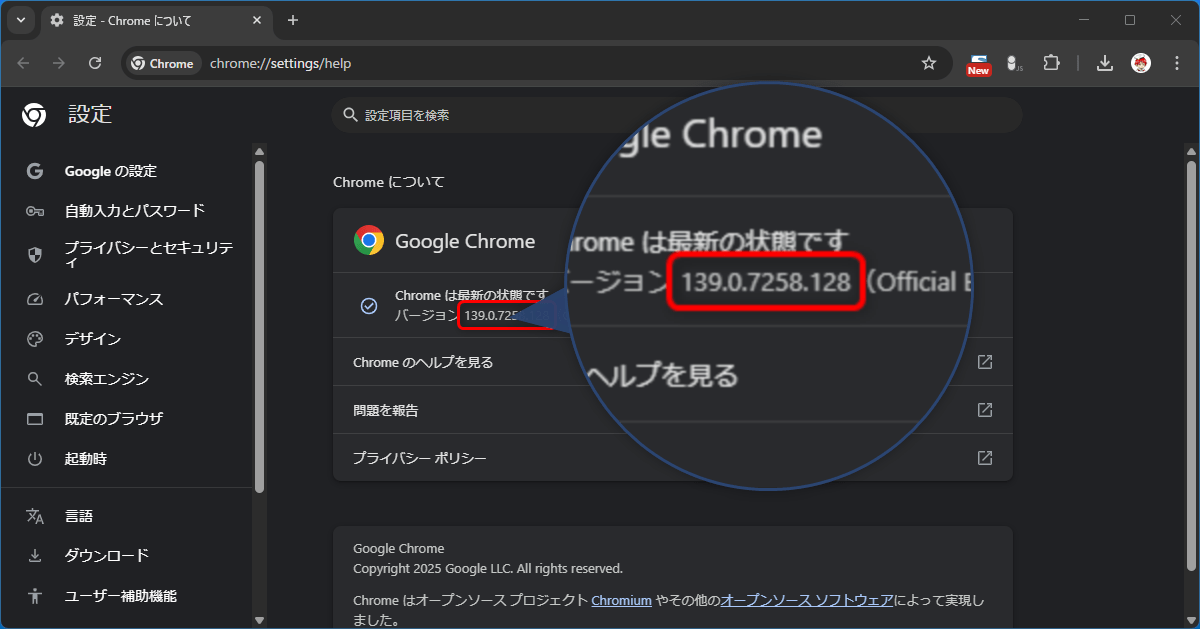Screen dimensions: 1200x629
Task: Open the Chromium link
Action: coord(622,601)
